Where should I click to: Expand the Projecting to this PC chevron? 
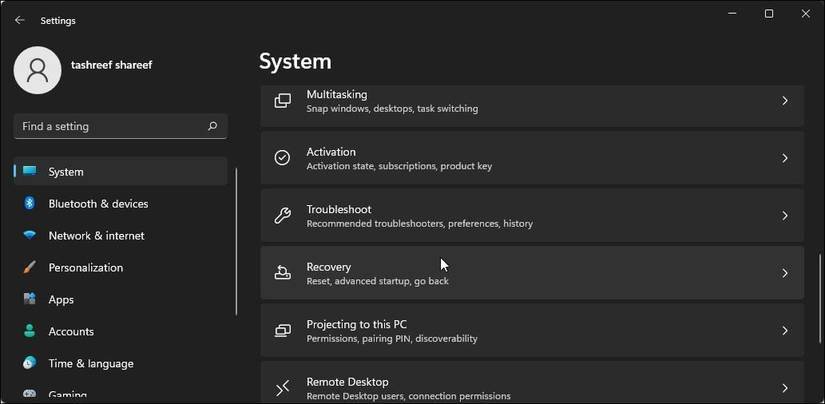pyautogui.click(x=785, y=331)
